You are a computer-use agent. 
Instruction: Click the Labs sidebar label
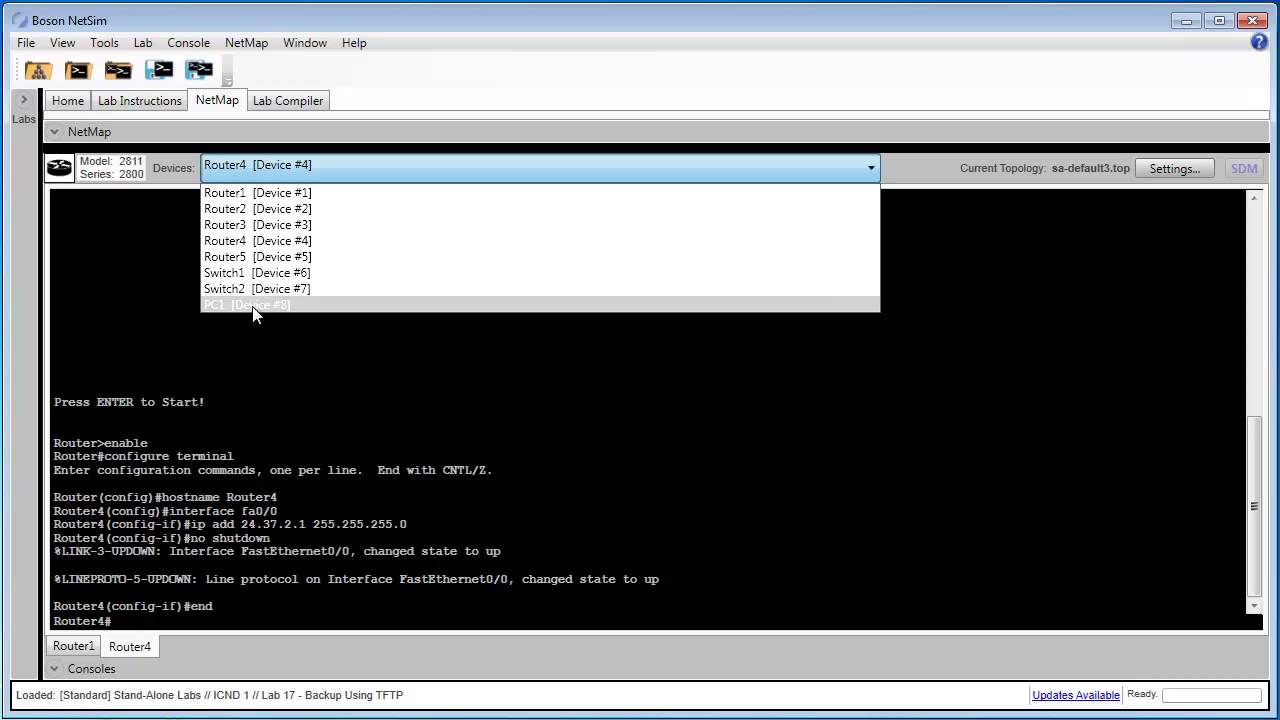click(24, 119)
